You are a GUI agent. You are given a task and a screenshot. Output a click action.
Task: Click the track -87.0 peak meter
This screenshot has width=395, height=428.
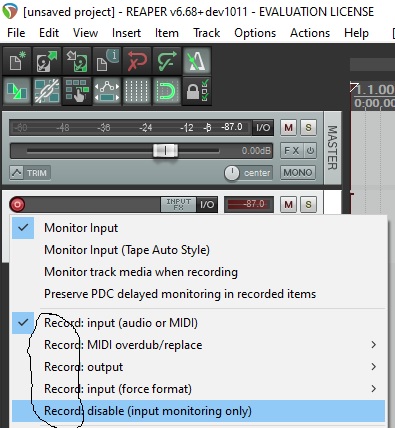(x=249, y=204)
